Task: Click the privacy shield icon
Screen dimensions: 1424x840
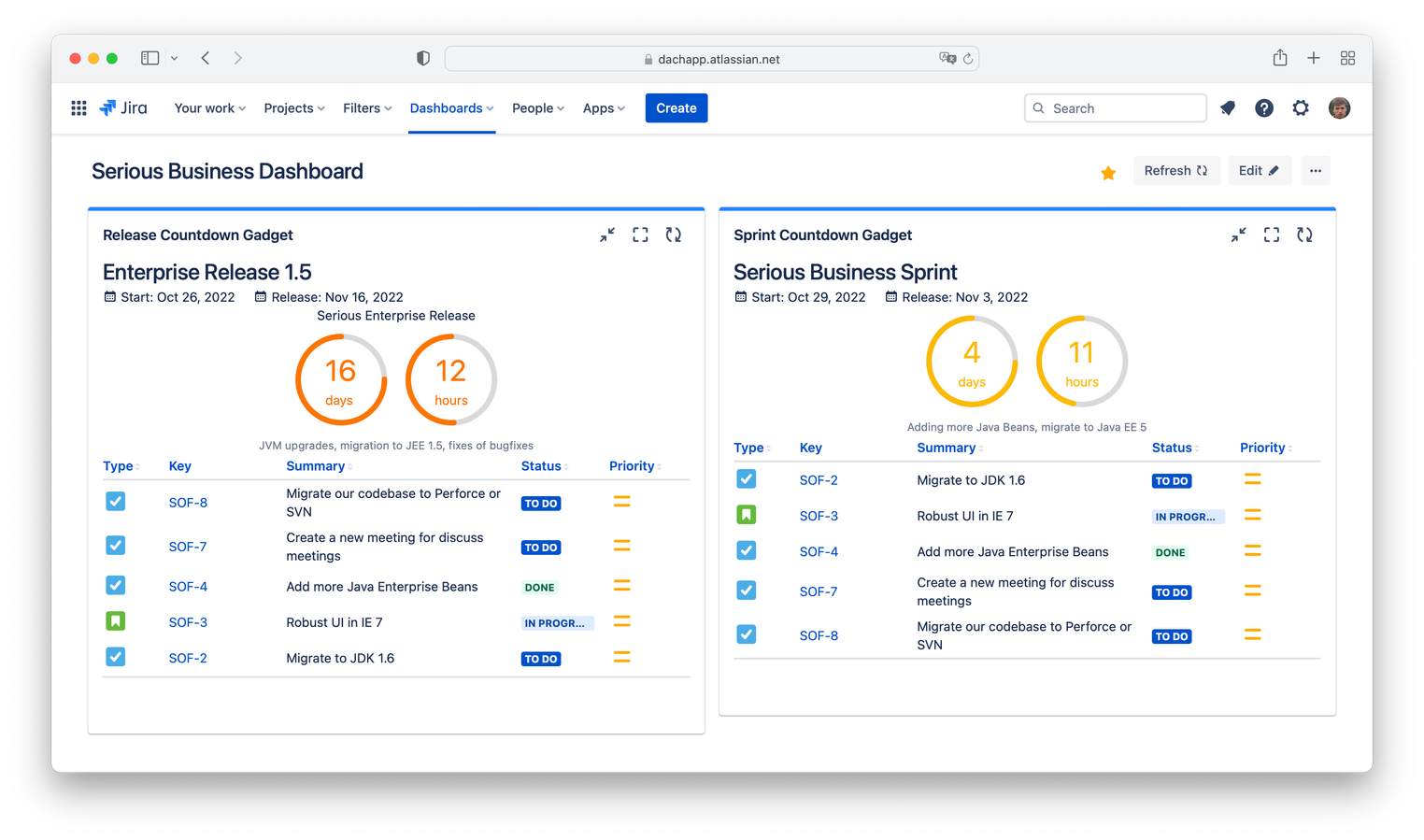Action: tap(423, 58)
